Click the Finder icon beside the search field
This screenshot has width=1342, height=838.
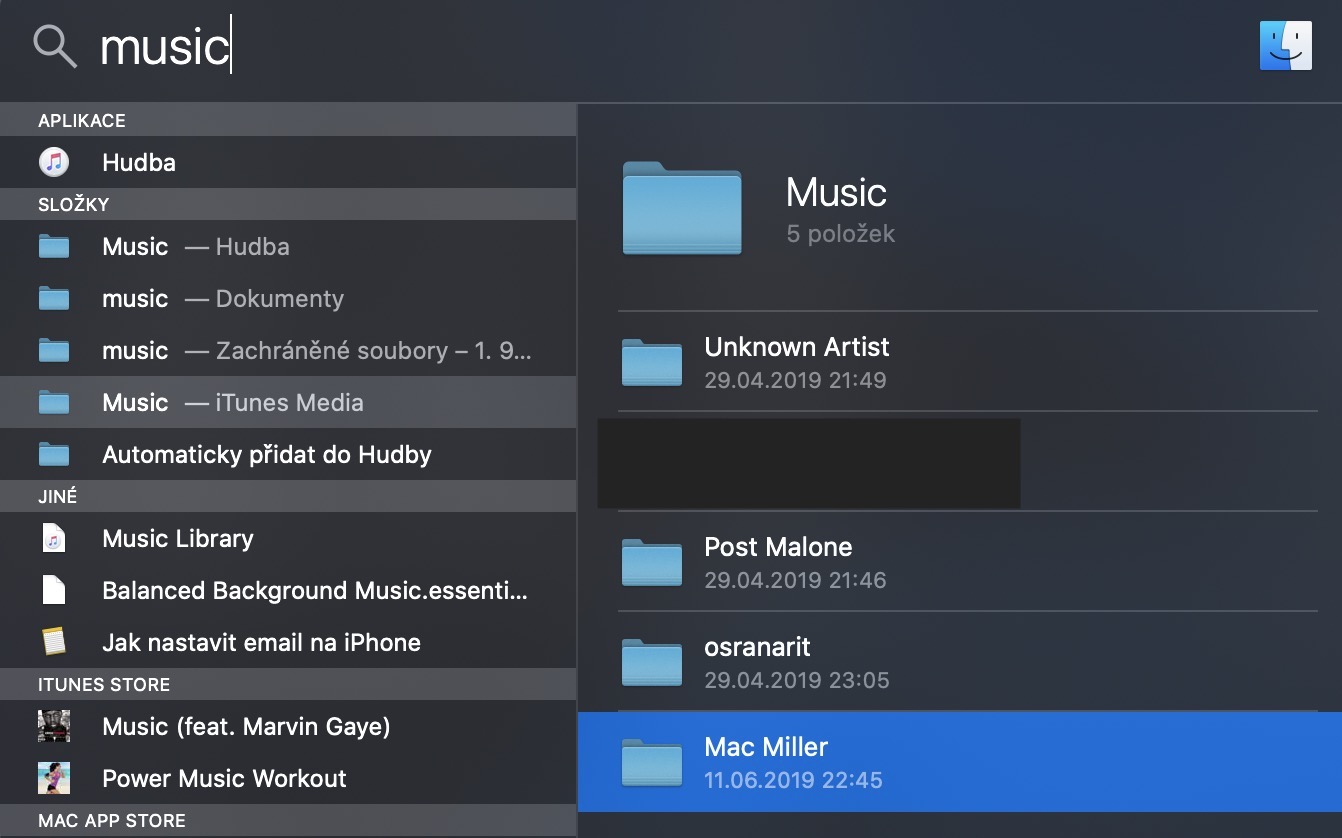click(x=1286, y=46)
